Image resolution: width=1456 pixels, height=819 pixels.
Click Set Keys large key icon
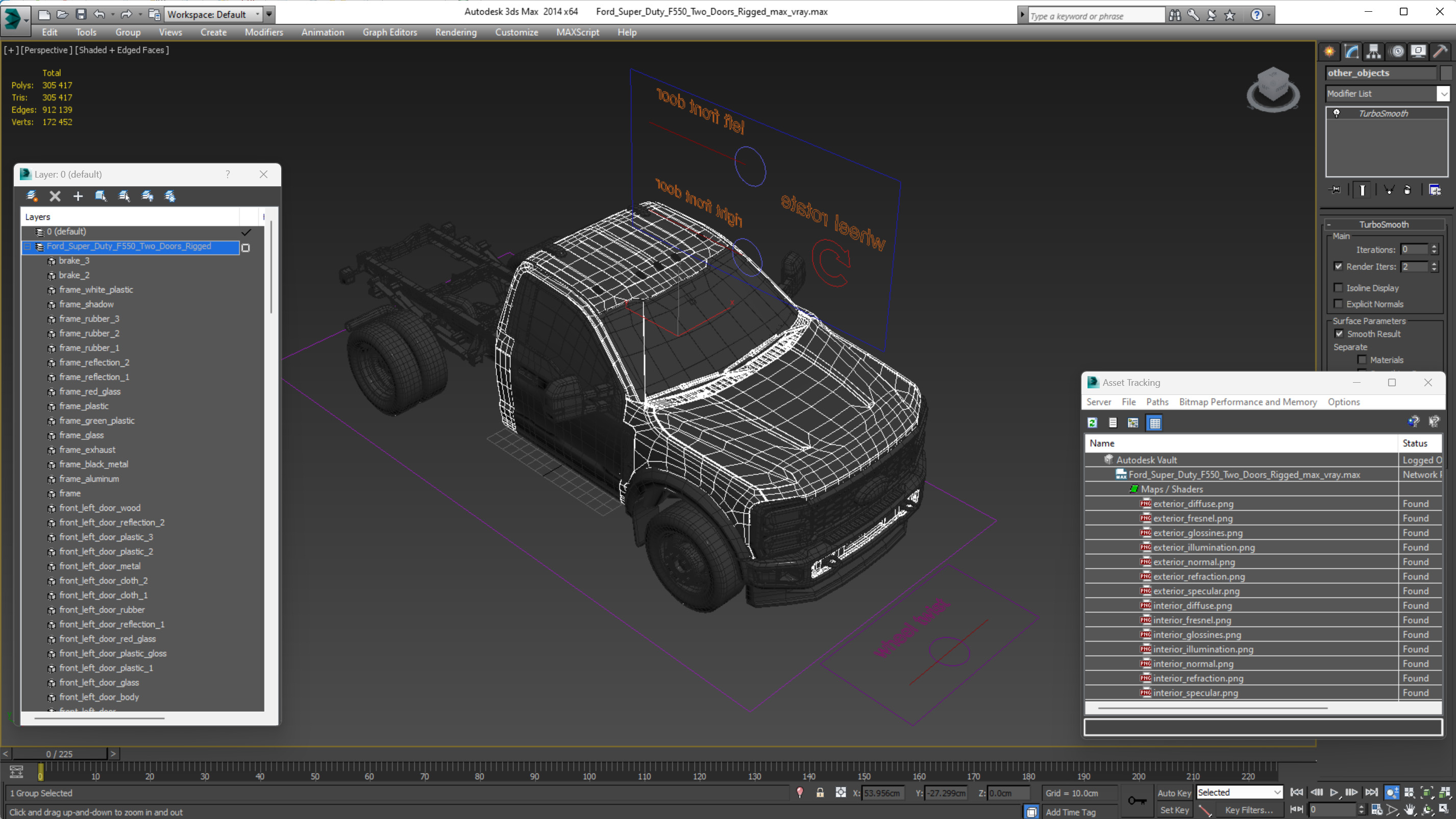1137,801
